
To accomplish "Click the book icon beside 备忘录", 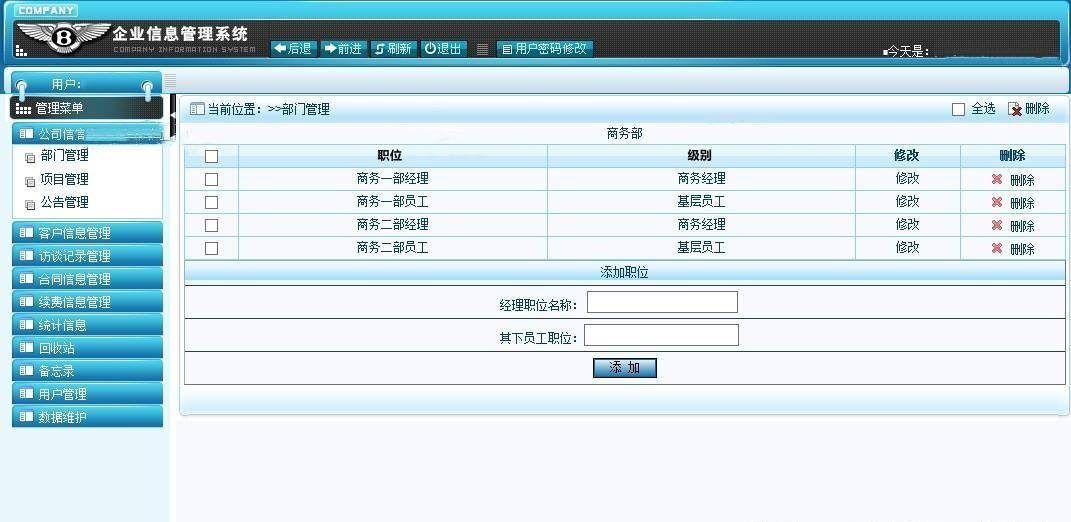I will (x=27, y=370).
